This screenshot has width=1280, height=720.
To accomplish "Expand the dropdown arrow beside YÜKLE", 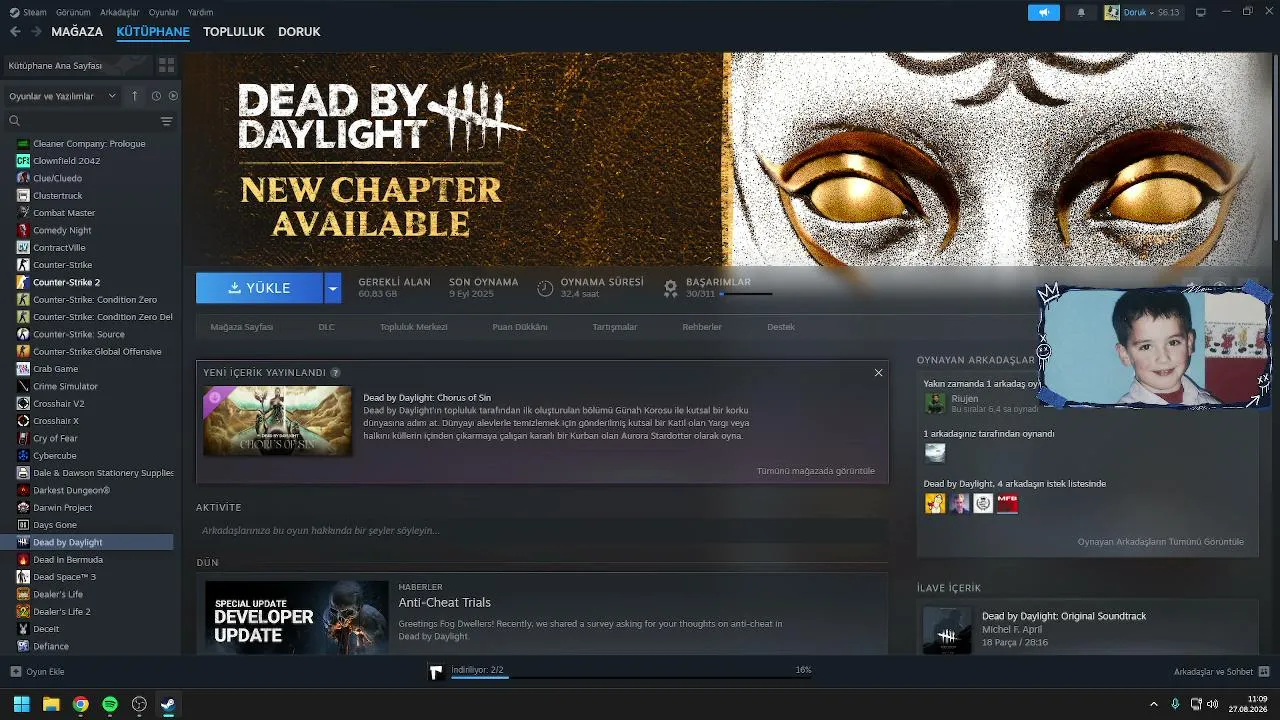I will pos(333,288).
